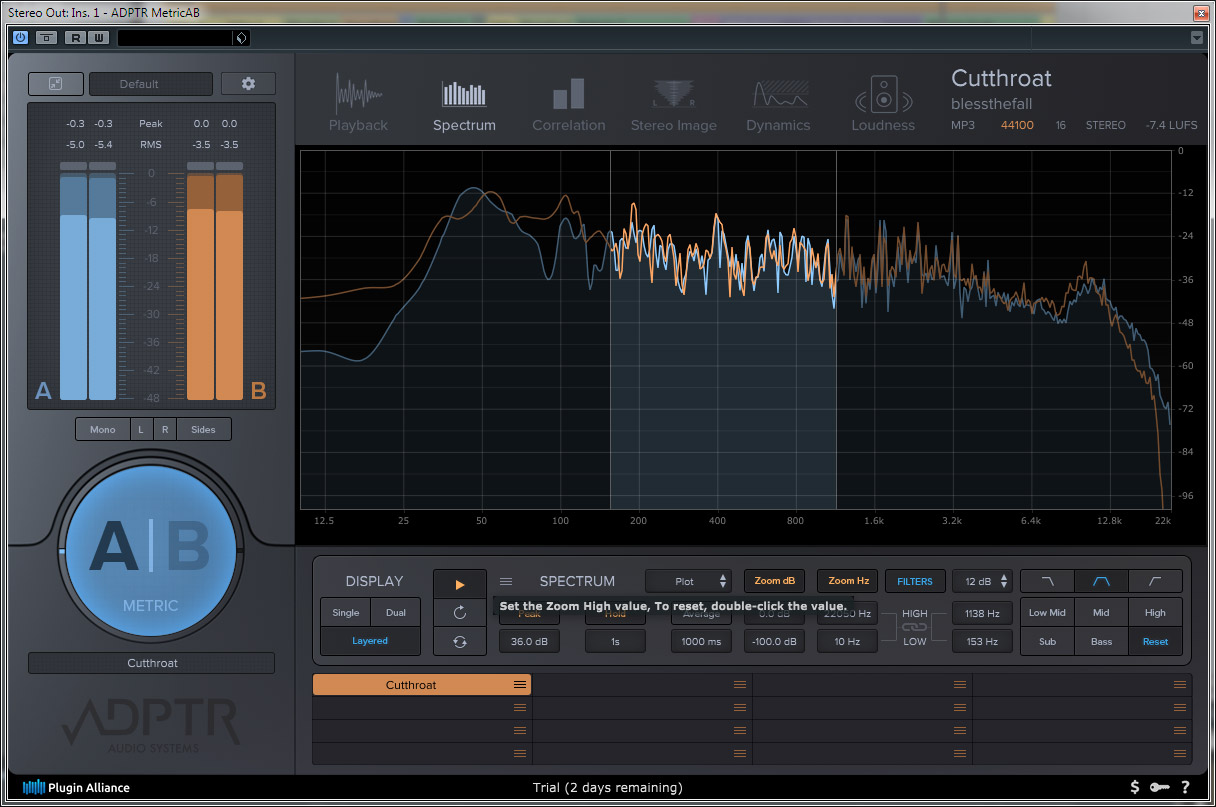Open the Loudness tab
Screen dimensions: 1216x807
883,104
